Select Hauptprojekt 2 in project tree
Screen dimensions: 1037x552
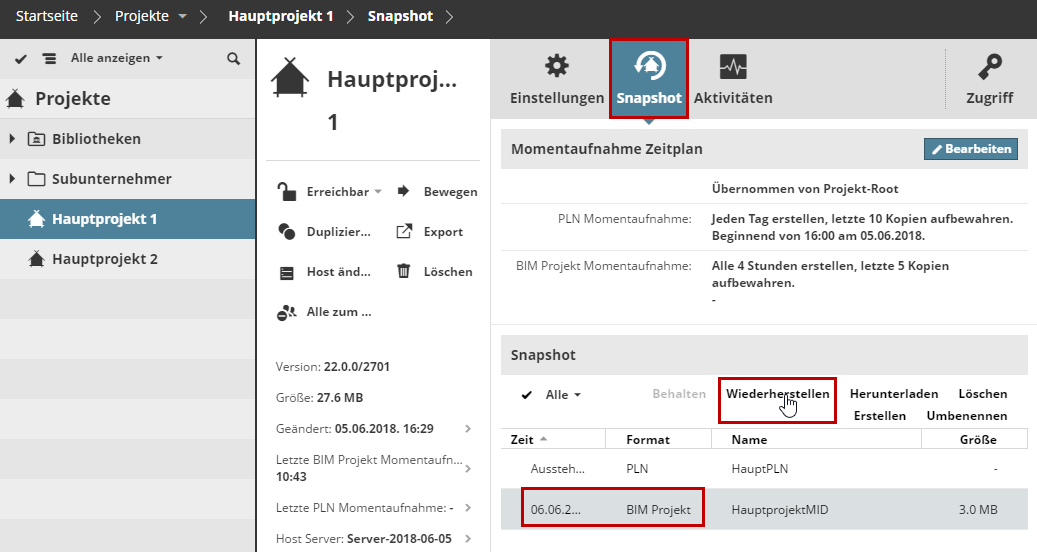[128, 259]
